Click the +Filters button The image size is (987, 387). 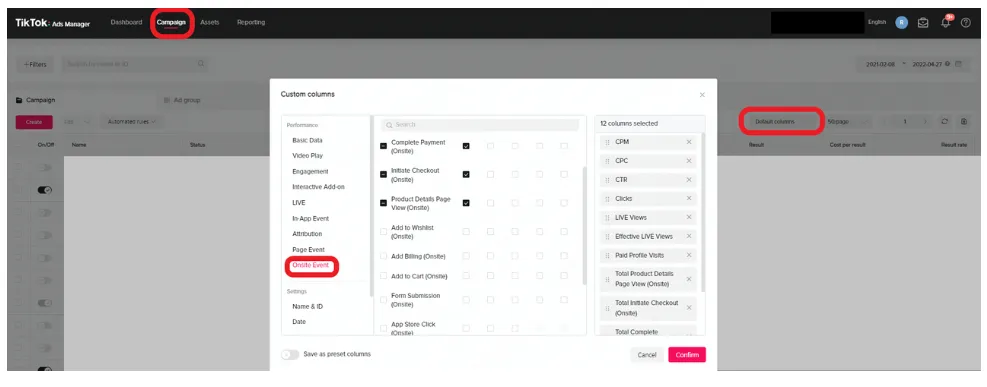click(35, 64)
